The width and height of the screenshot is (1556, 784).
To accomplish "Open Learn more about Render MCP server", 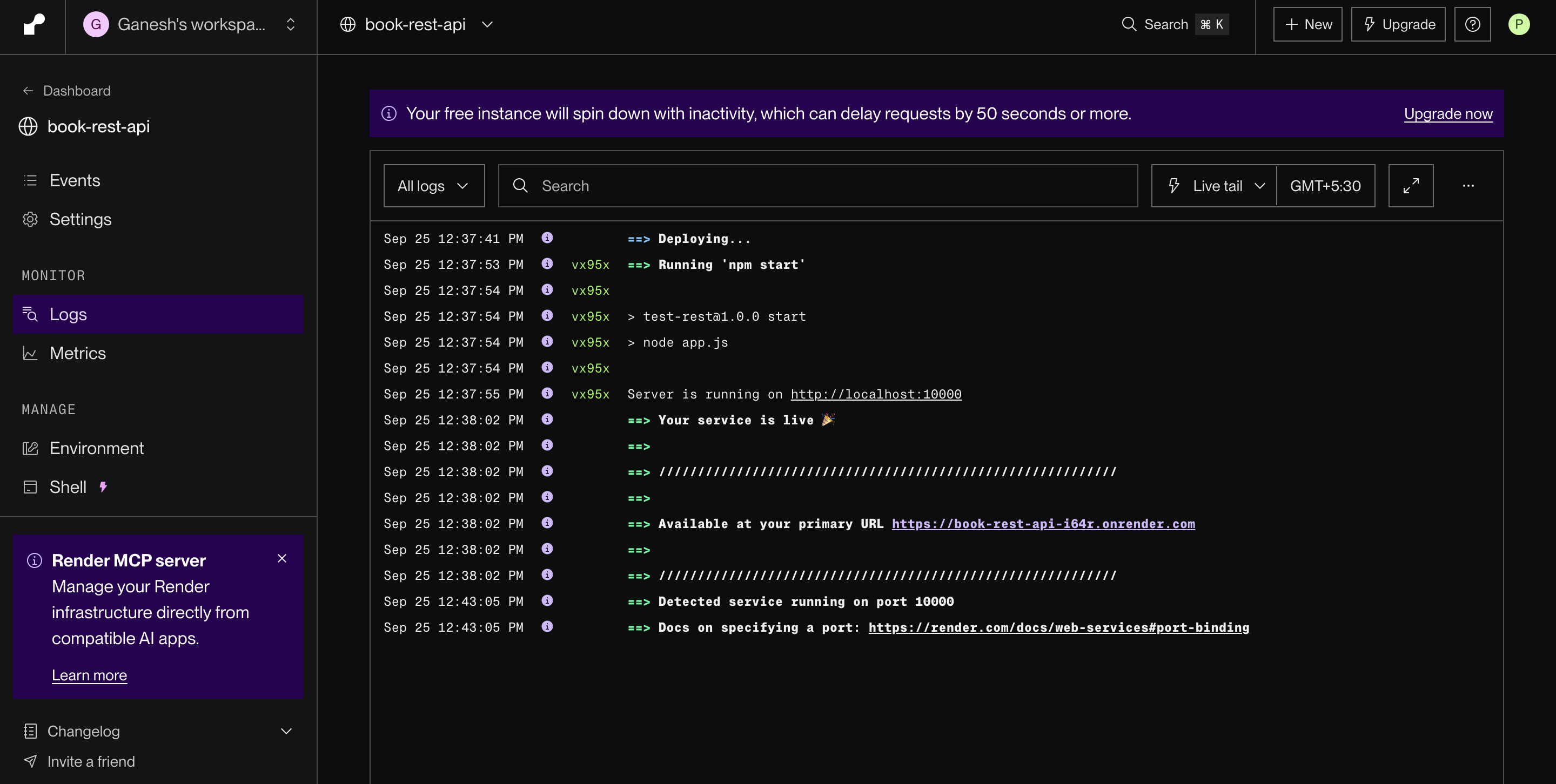I will 89,675.
